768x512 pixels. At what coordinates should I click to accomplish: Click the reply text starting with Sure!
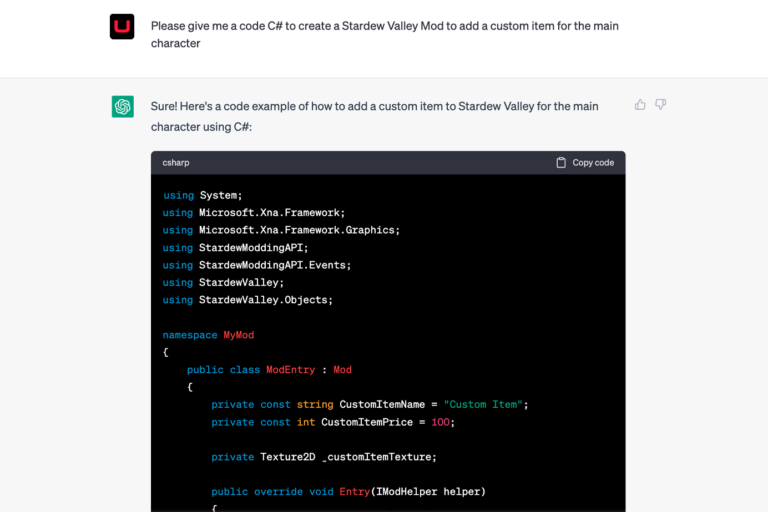coord(374,117)
